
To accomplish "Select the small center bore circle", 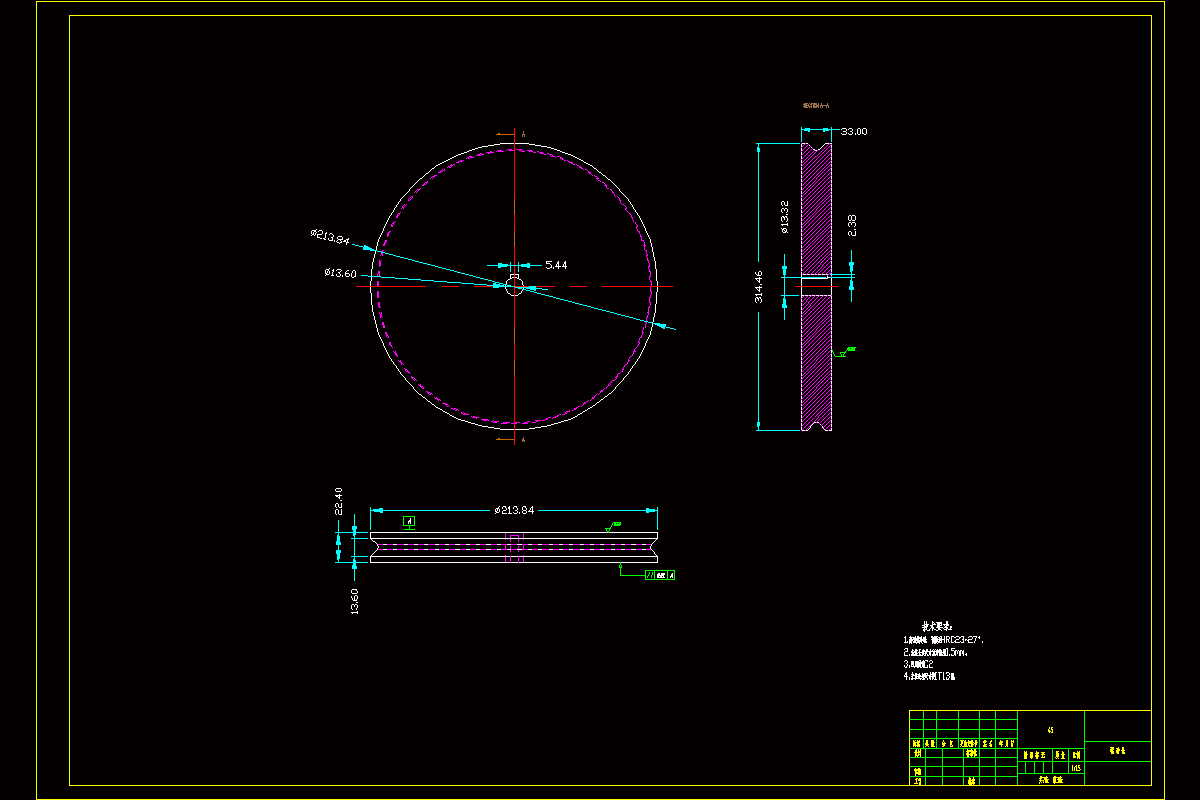I will click(514, 286).
